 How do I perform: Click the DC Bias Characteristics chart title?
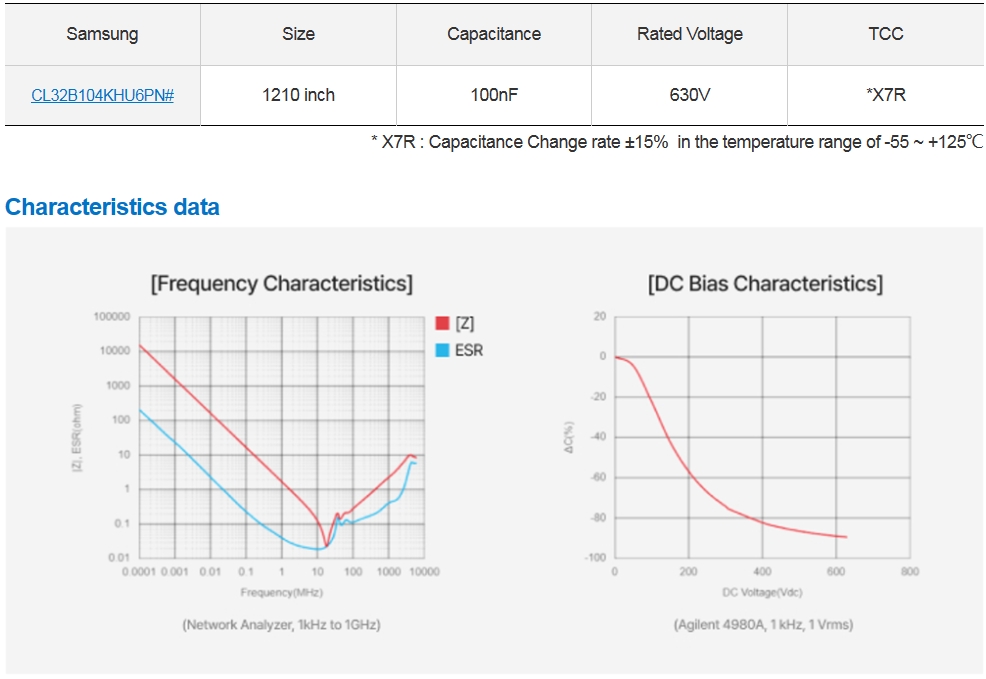tap(765, 284)
